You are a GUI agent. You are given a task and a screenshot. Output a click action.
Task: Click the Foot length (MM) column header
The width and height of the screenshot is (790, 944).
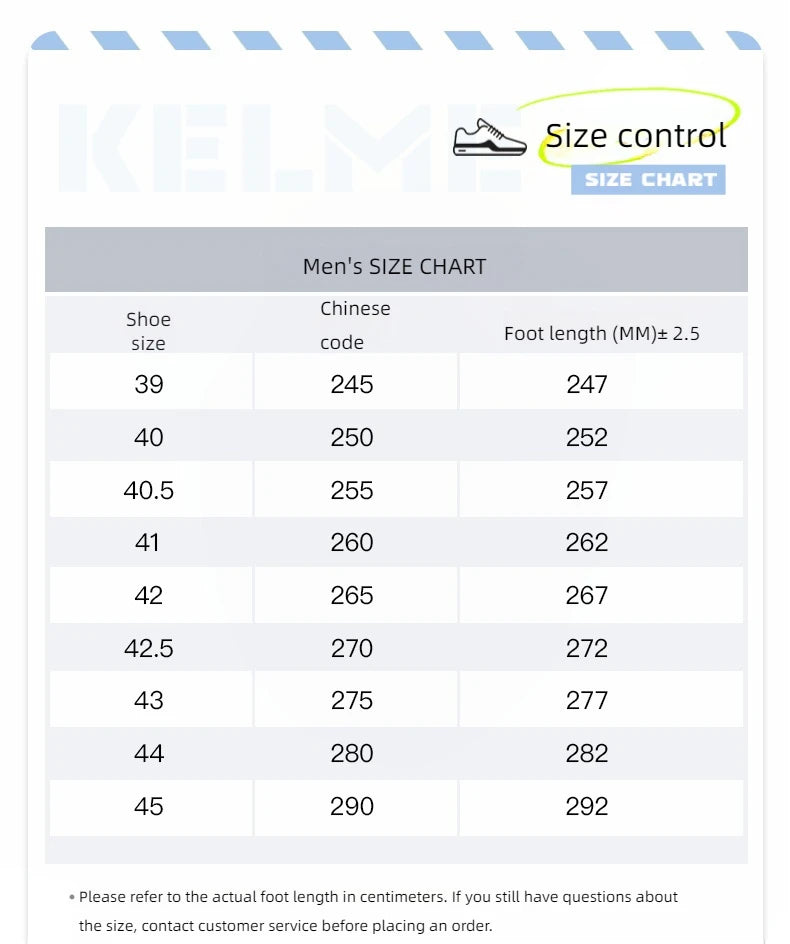[x=601, y=334]
